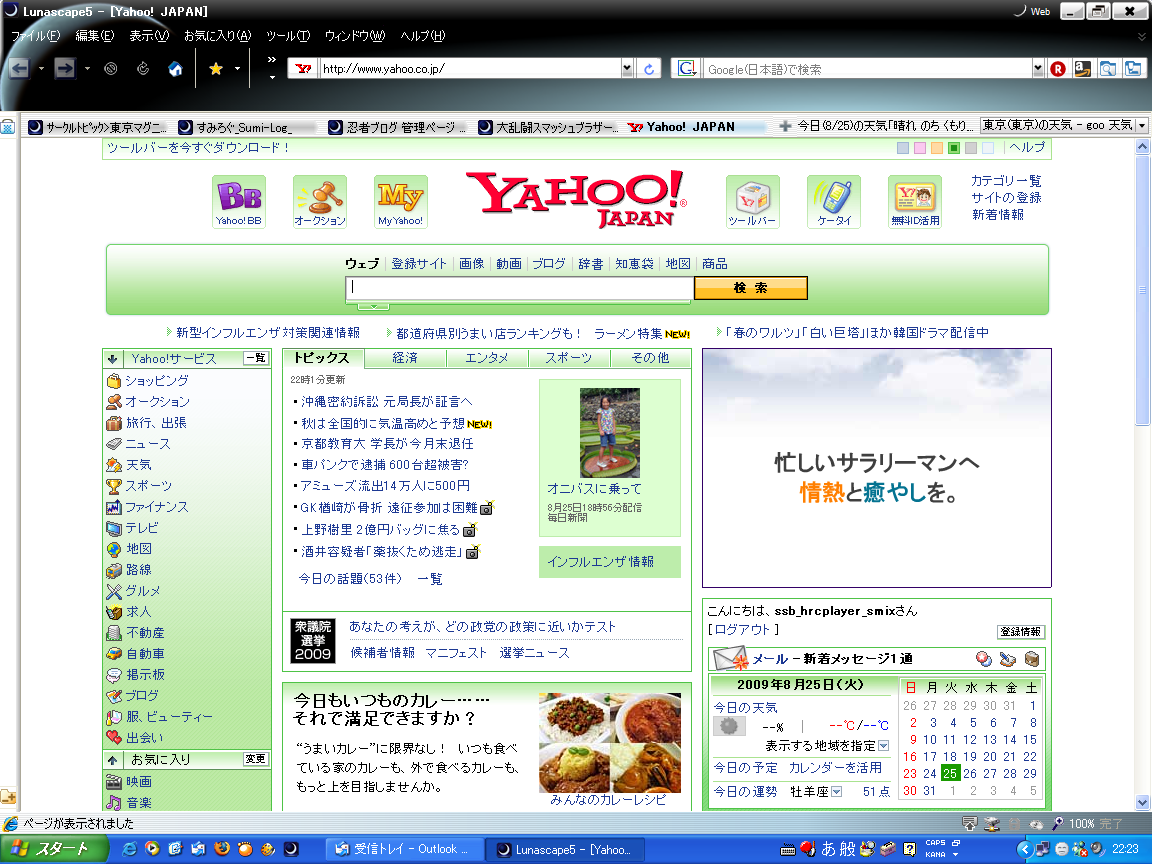Open headline 沖縄密約訴訟 元局長が証言へ
Screen dimensions: 1152x864
(x=386, y=402)
